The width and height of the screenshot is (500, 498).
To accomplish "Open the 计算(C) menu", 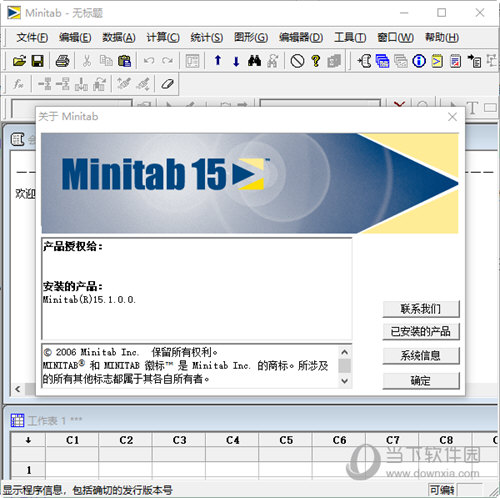I will 163,37.
